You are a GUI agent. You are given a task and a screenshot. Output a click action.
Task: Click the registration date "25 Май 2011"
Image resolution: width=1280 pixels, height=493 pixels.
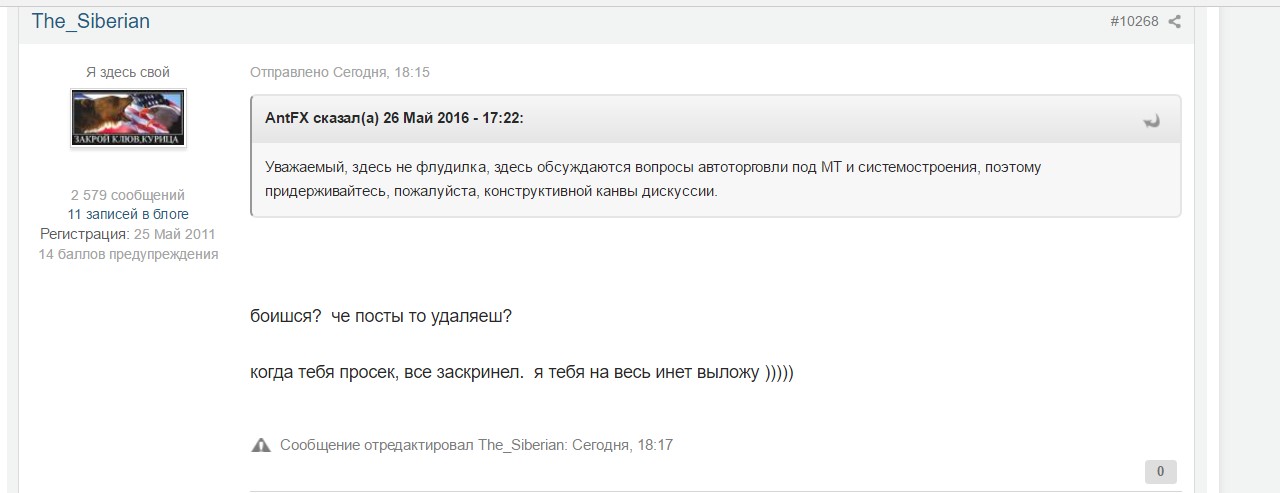coord(175,234)
